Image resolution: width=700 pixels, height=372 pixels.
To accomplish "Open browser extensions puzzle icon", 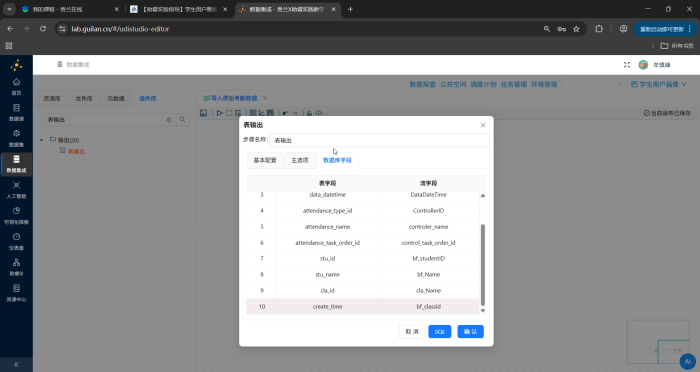I will click(x=599, y=29).
